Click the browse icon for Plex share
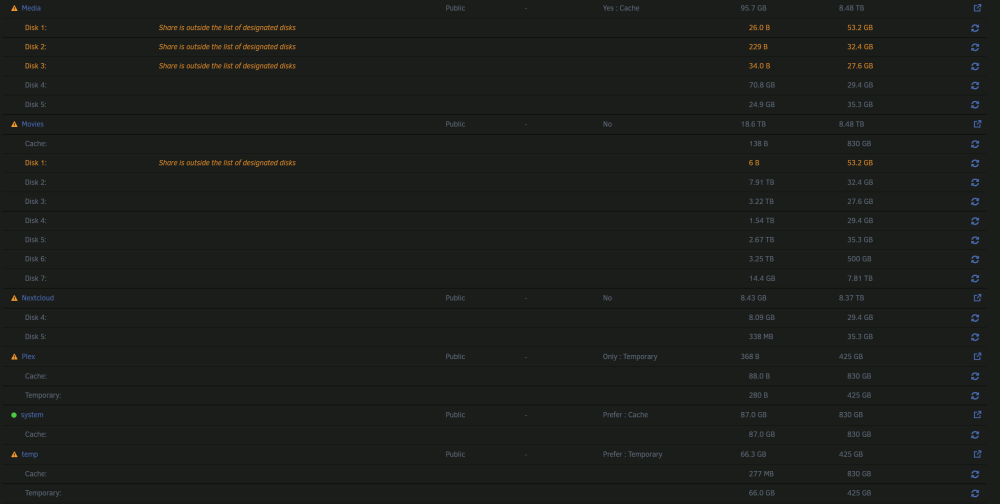Viewport: 1000px width, 504px height. tap(977, 357)
